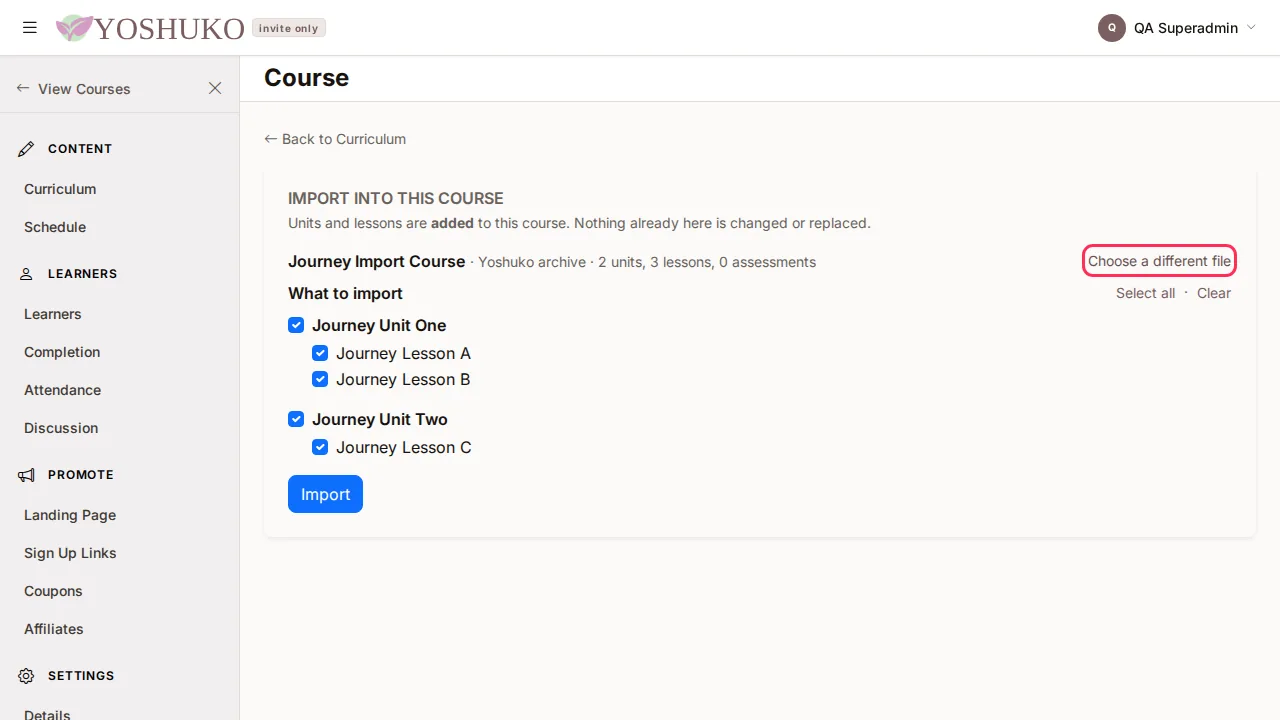Click View Courses back link
The height and width of the screenshot is (720, 1280).
[x=74, y=89]
